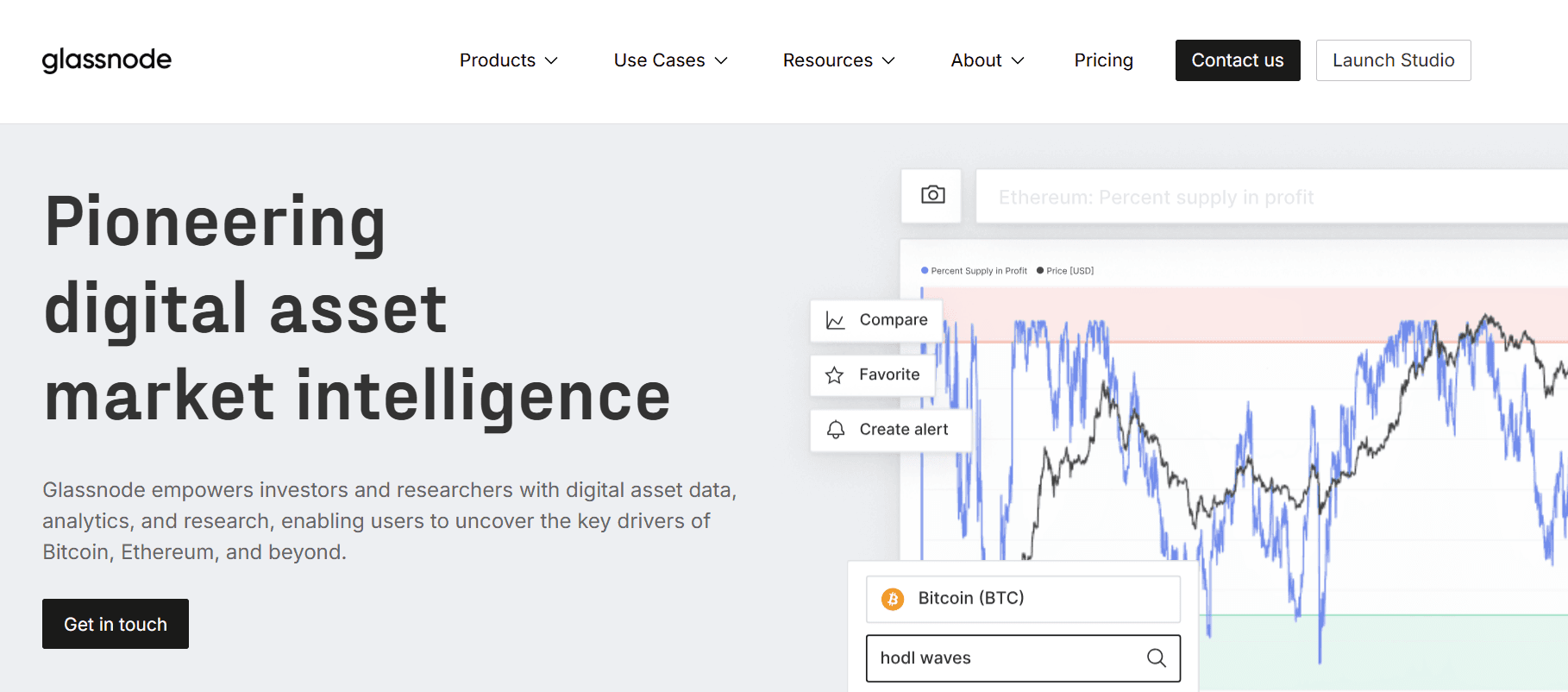
Task: Click the Get in touch button
Action: (x=116, y=624)
